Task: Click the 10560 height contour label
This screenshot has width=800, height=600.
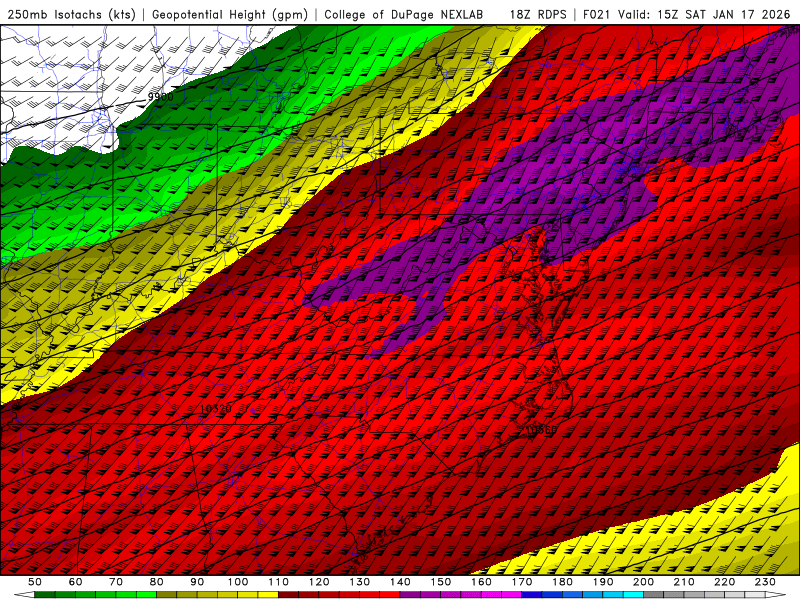Action: [x=541, y=430]
